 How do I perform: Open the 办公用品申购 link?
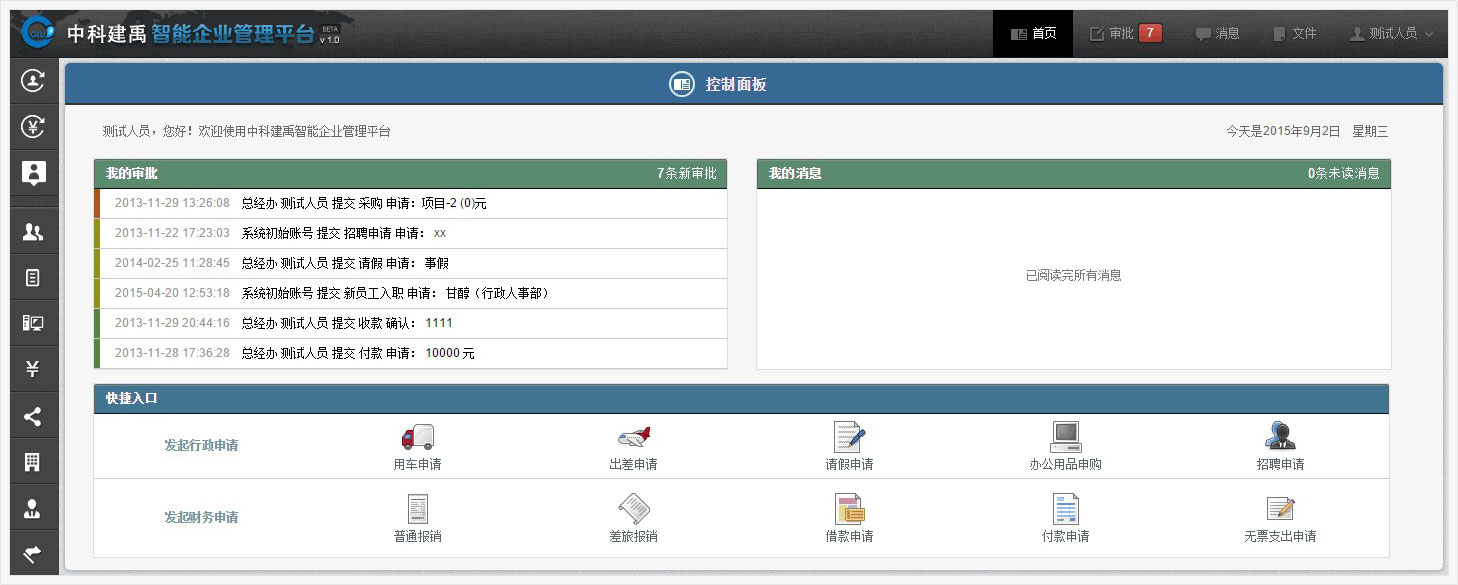(x=1066, y=465)
